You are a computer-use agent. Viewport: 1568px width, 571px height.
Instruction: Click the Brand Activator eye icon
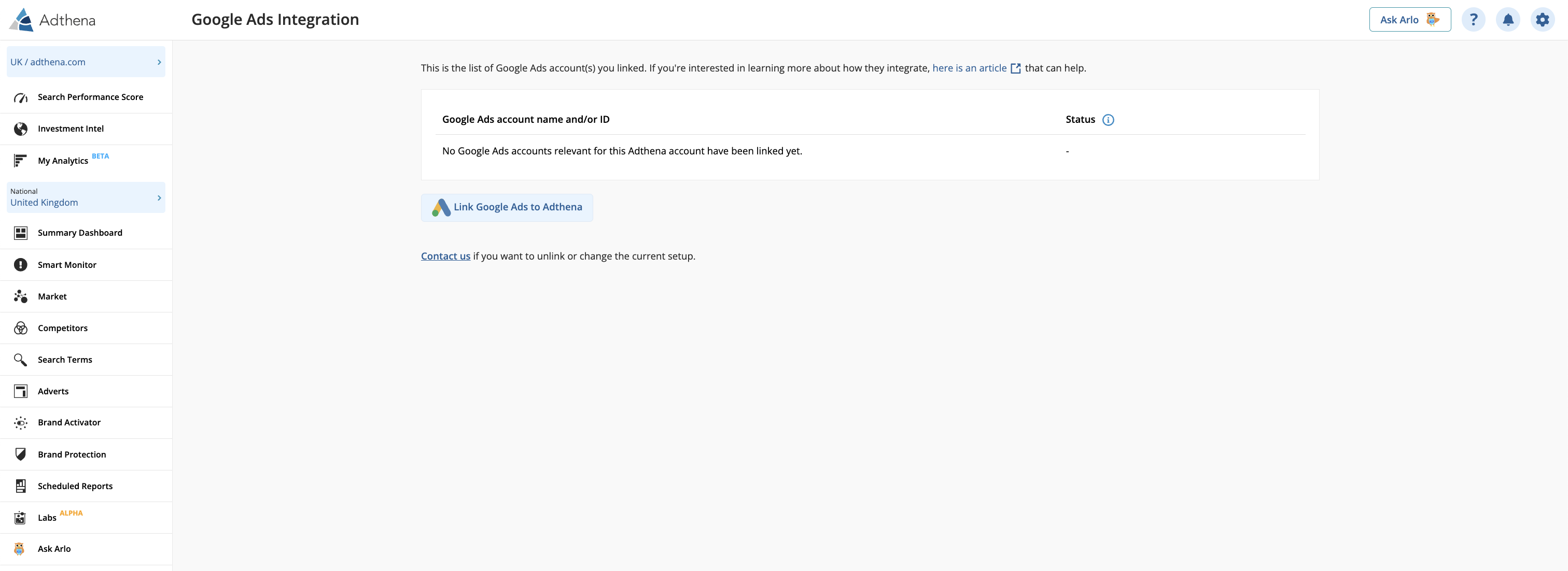21,423
